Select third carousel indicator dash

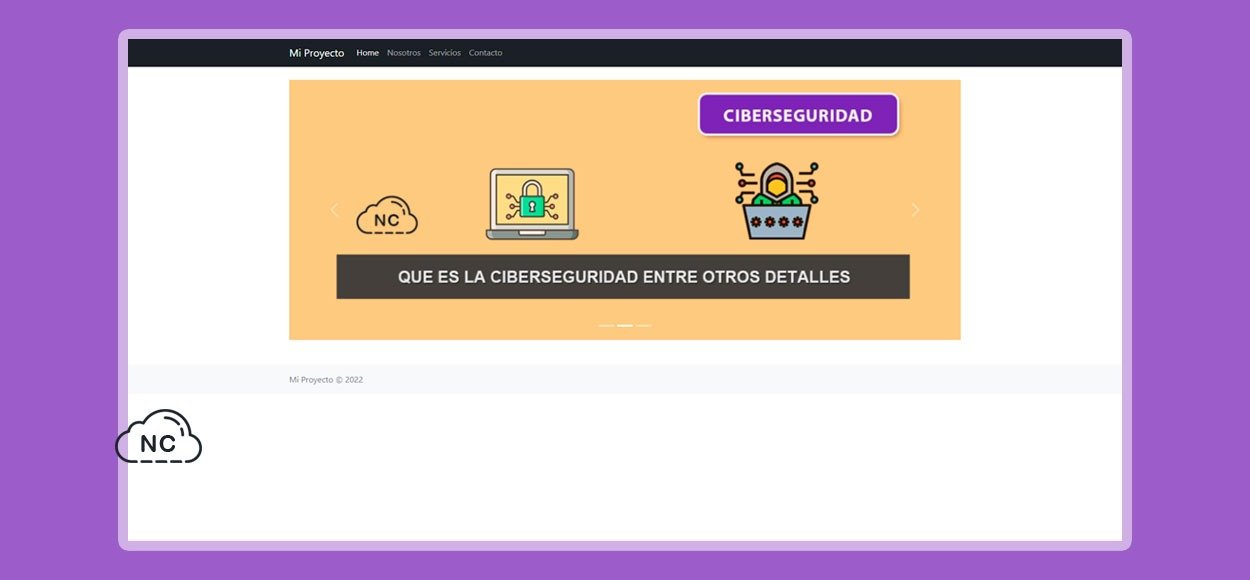pyautogui.click(x=644, y=325)
